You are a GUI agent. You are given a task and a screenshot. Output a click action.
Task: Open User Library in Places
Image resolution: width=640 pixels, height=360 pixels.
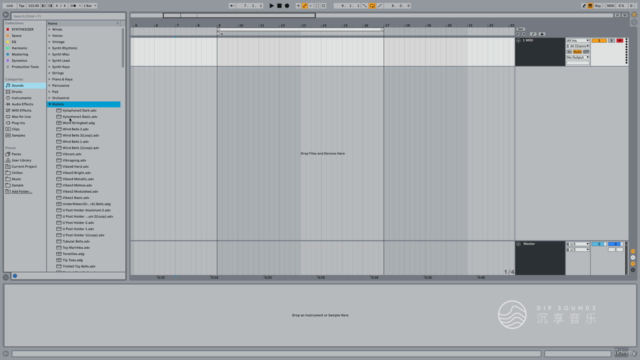click(x=21, y=160)
